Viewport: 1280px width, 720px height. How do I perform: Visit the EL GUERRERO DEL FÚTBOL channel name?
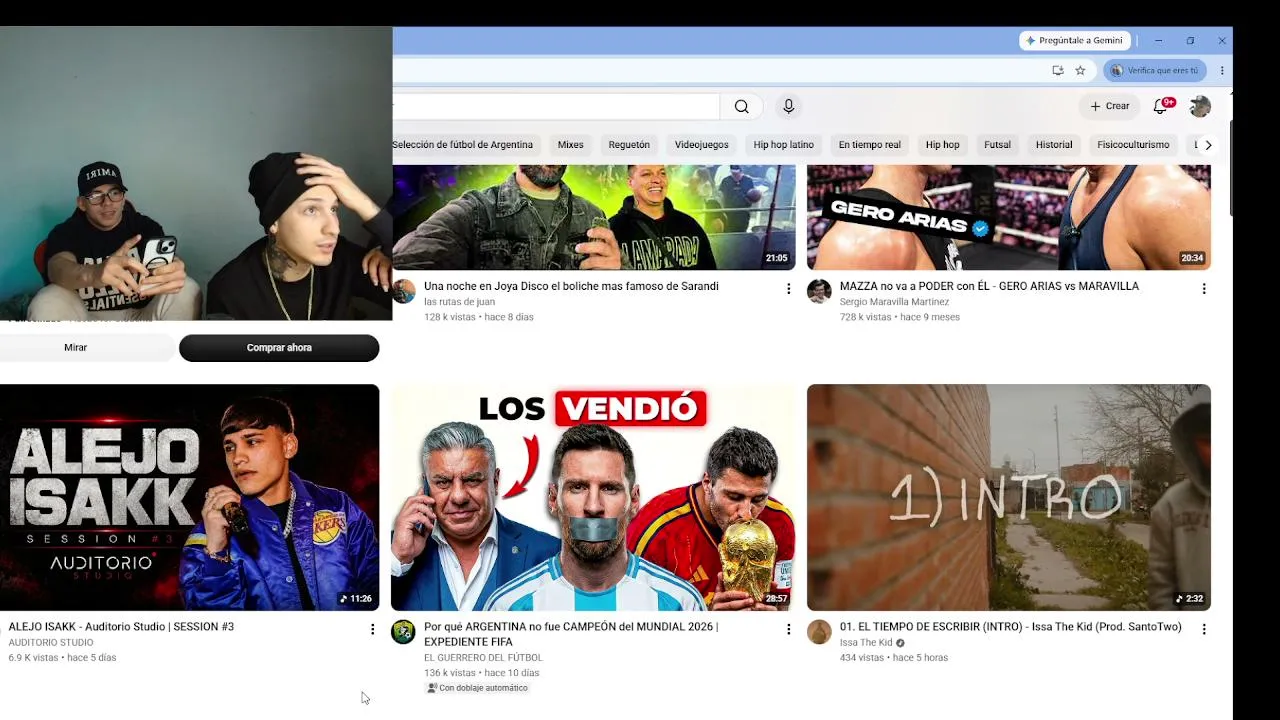[x=483, y=658]
